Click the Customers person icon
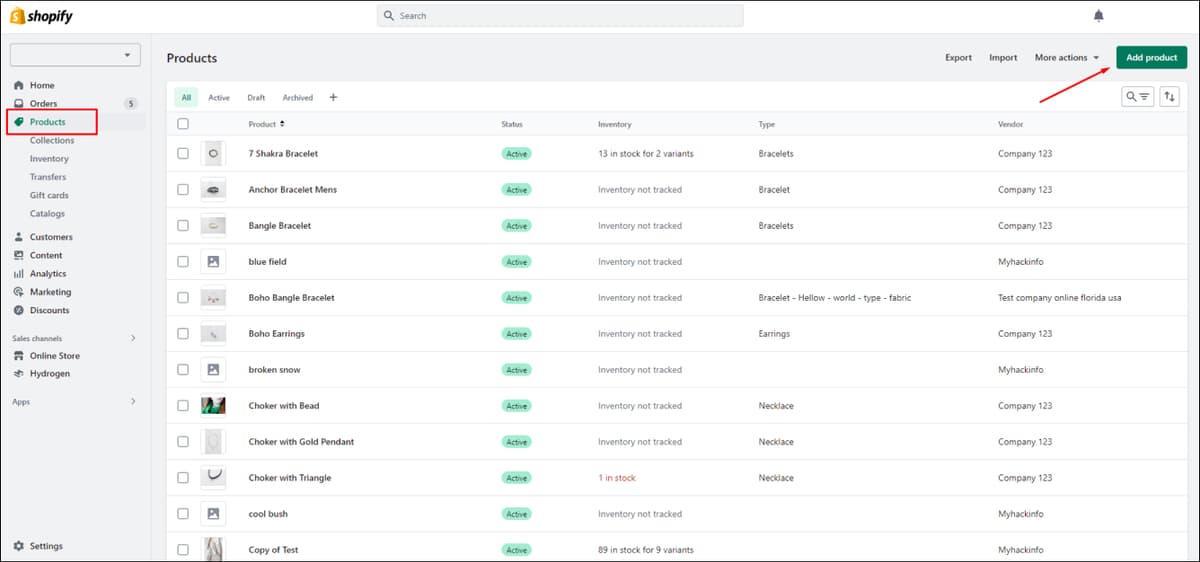Screen dimensions: 1200x562 [18, 237]
